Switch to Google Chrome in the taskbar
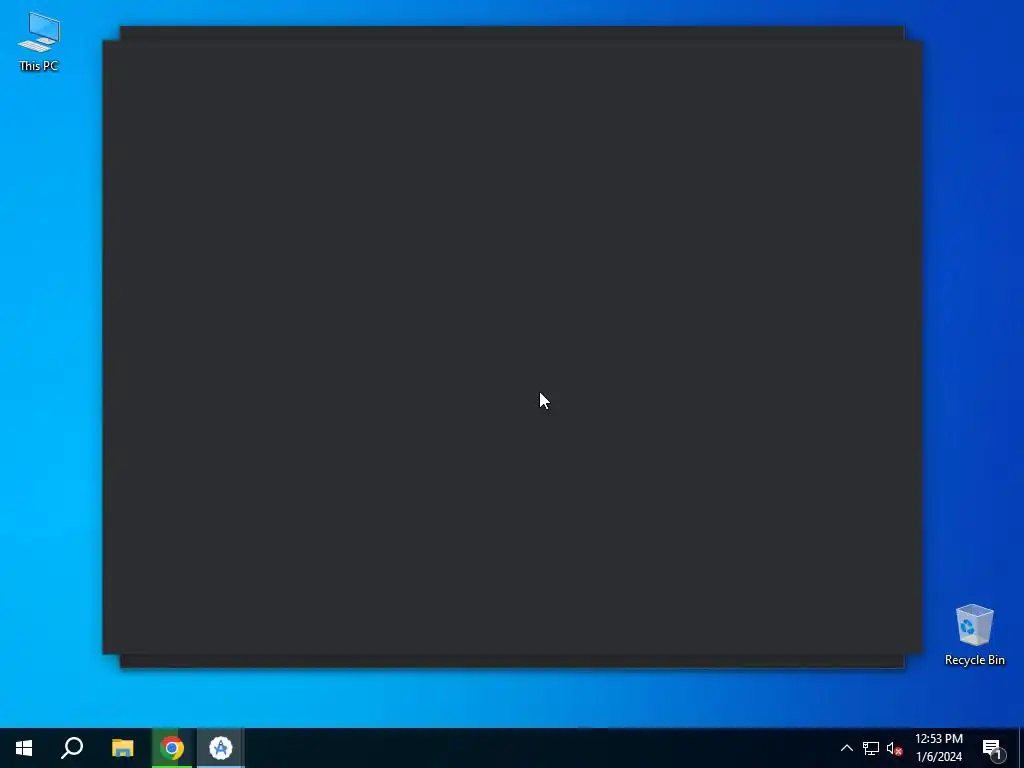This screenshot has width=1024, height=768. coord(172,748)
